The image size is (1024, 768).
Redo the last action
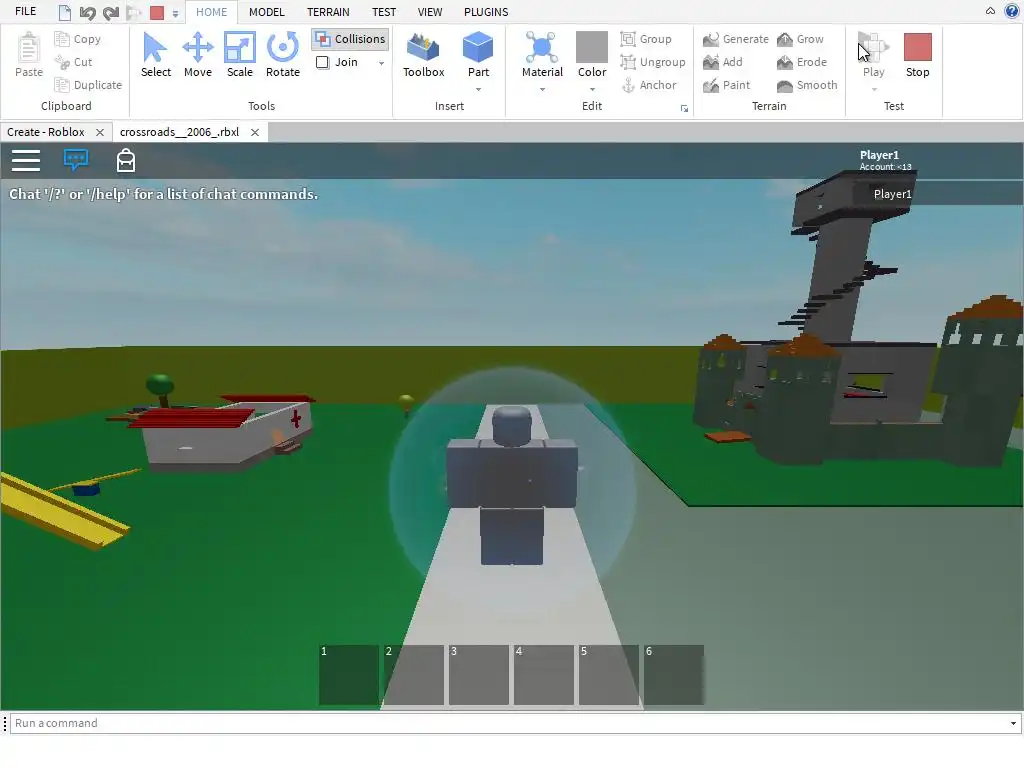(x=111, y=12)
